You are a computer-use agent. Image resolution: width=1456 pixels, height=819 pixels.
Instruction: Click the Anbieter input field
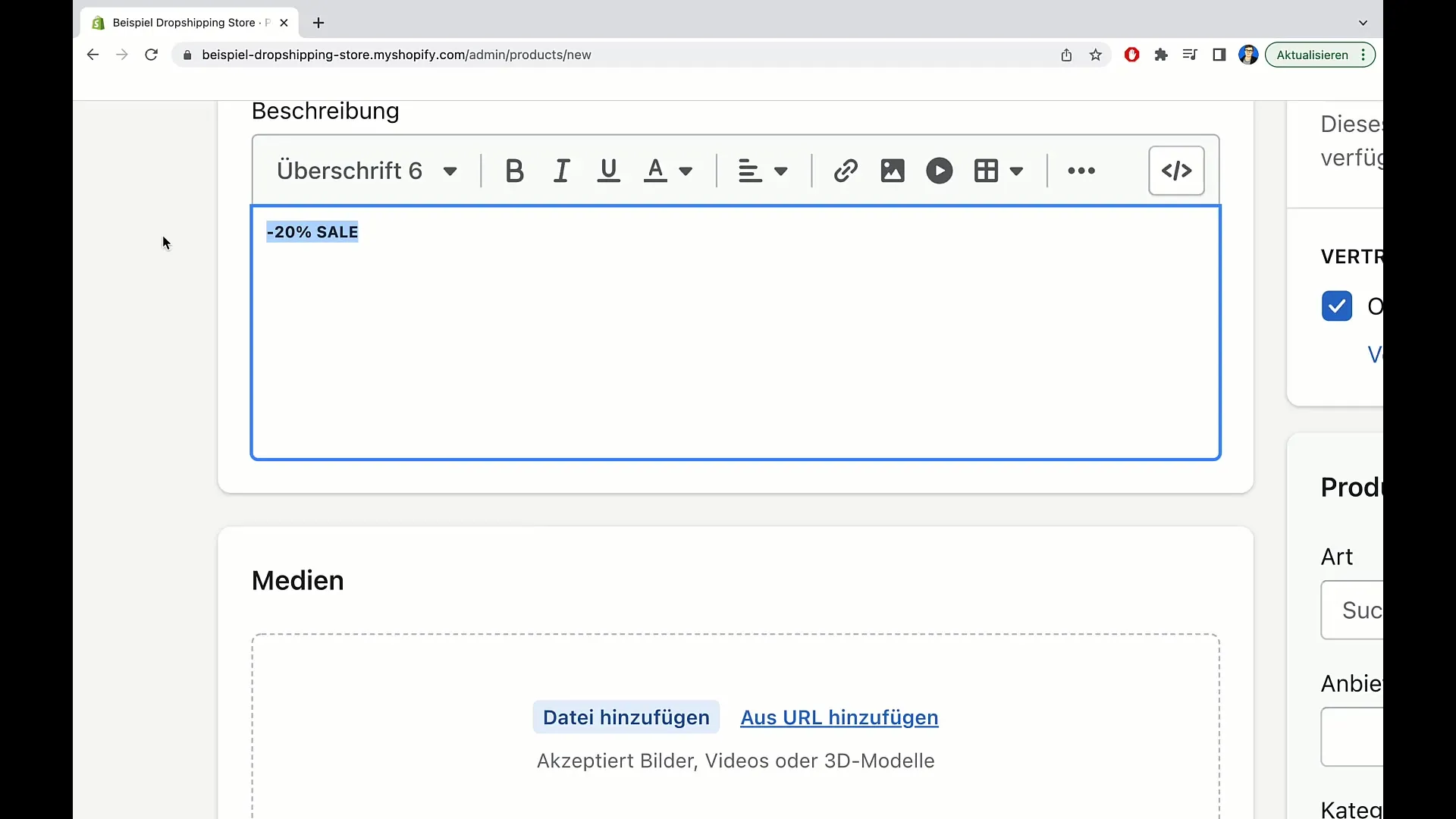click(x=1352, y=736)
